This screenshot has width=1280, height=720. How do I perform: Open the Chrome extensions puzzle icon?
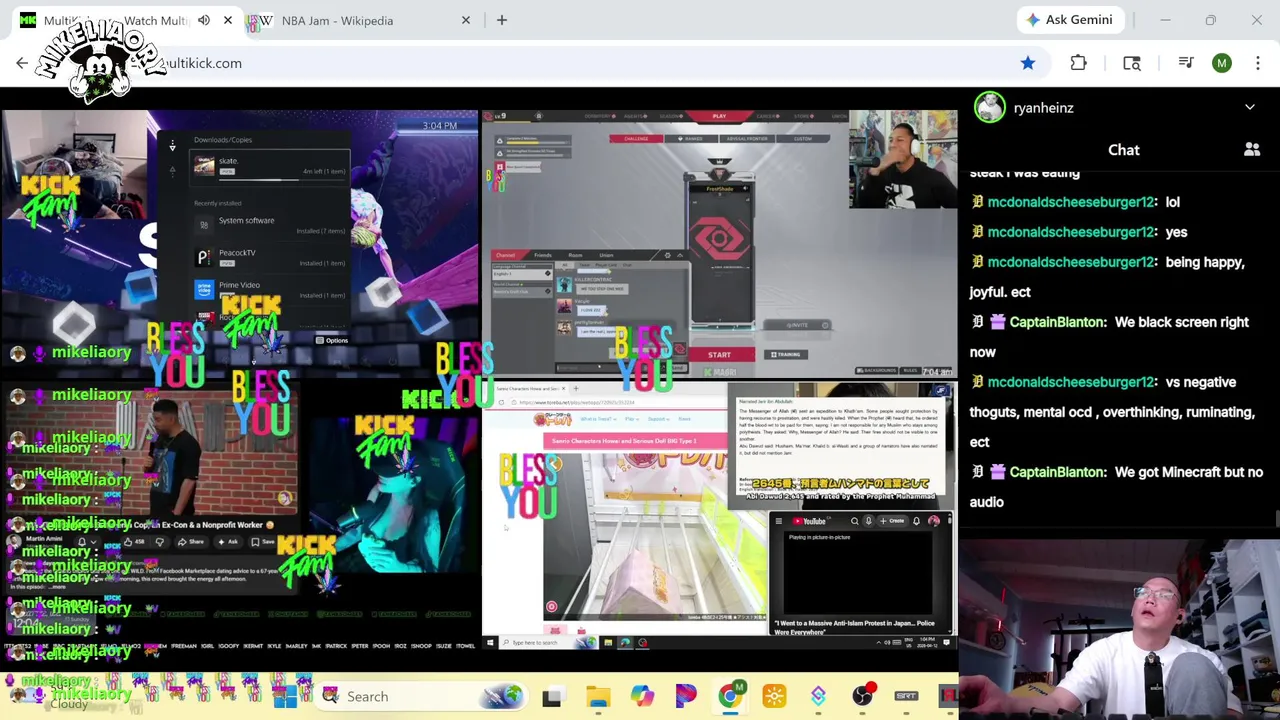[x=1078, y=63]
